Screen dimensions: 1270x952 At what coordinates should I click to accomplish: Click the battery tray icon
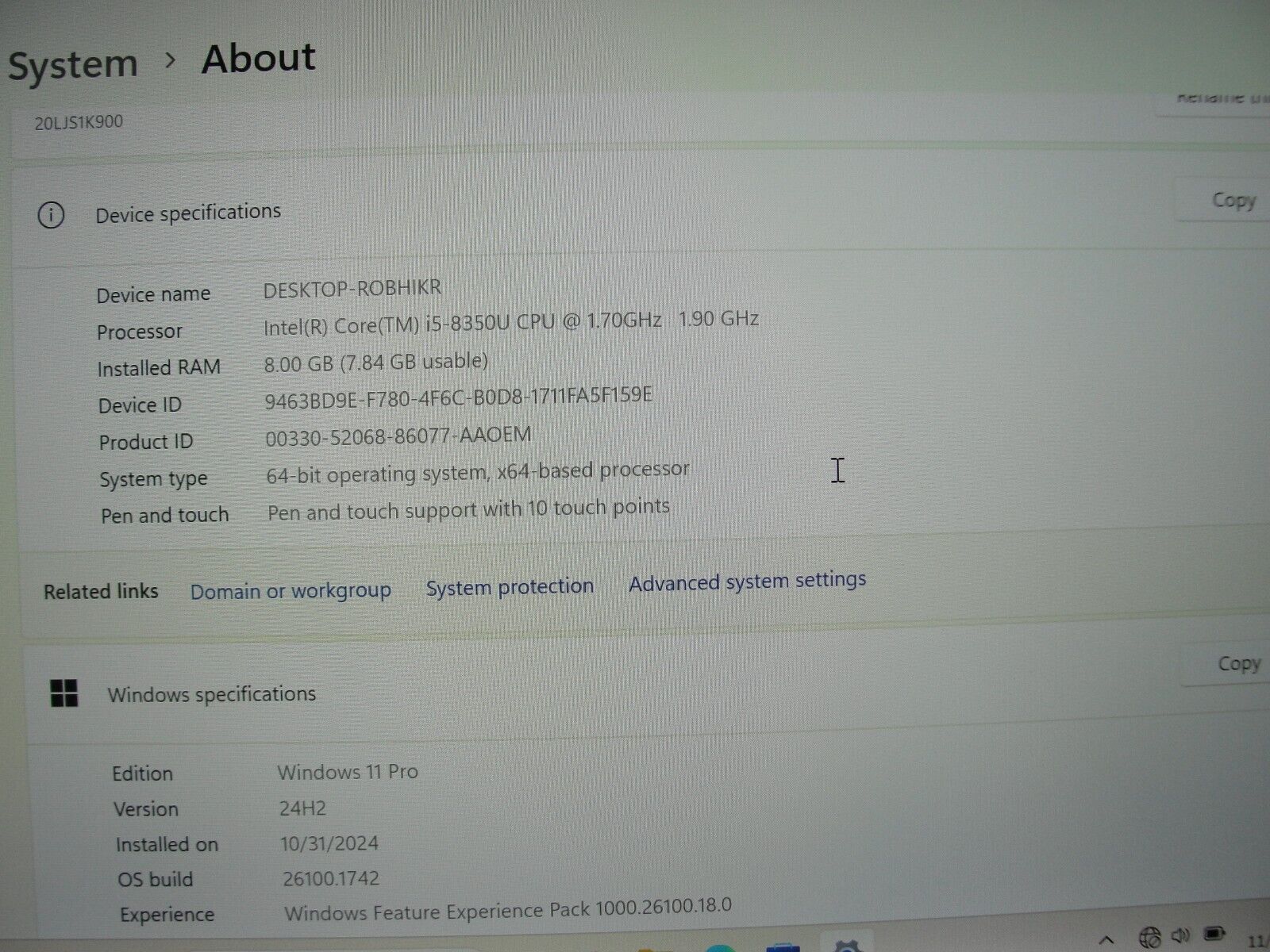1214,934
